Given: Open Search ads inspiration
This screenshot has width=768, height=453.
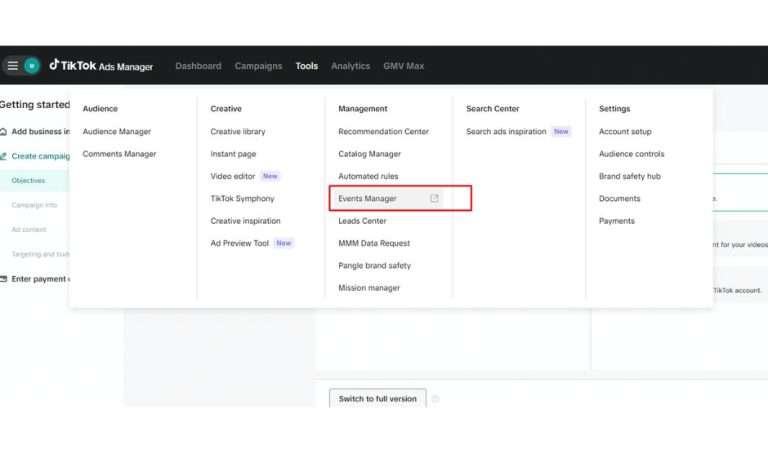Looking at the screenshot, I should [x=506, y=132].
